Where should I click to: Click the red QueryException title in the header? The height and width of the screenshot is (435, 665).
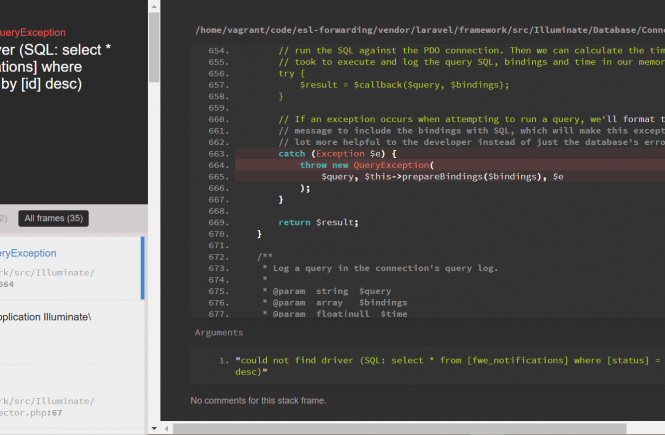point(33,33)
